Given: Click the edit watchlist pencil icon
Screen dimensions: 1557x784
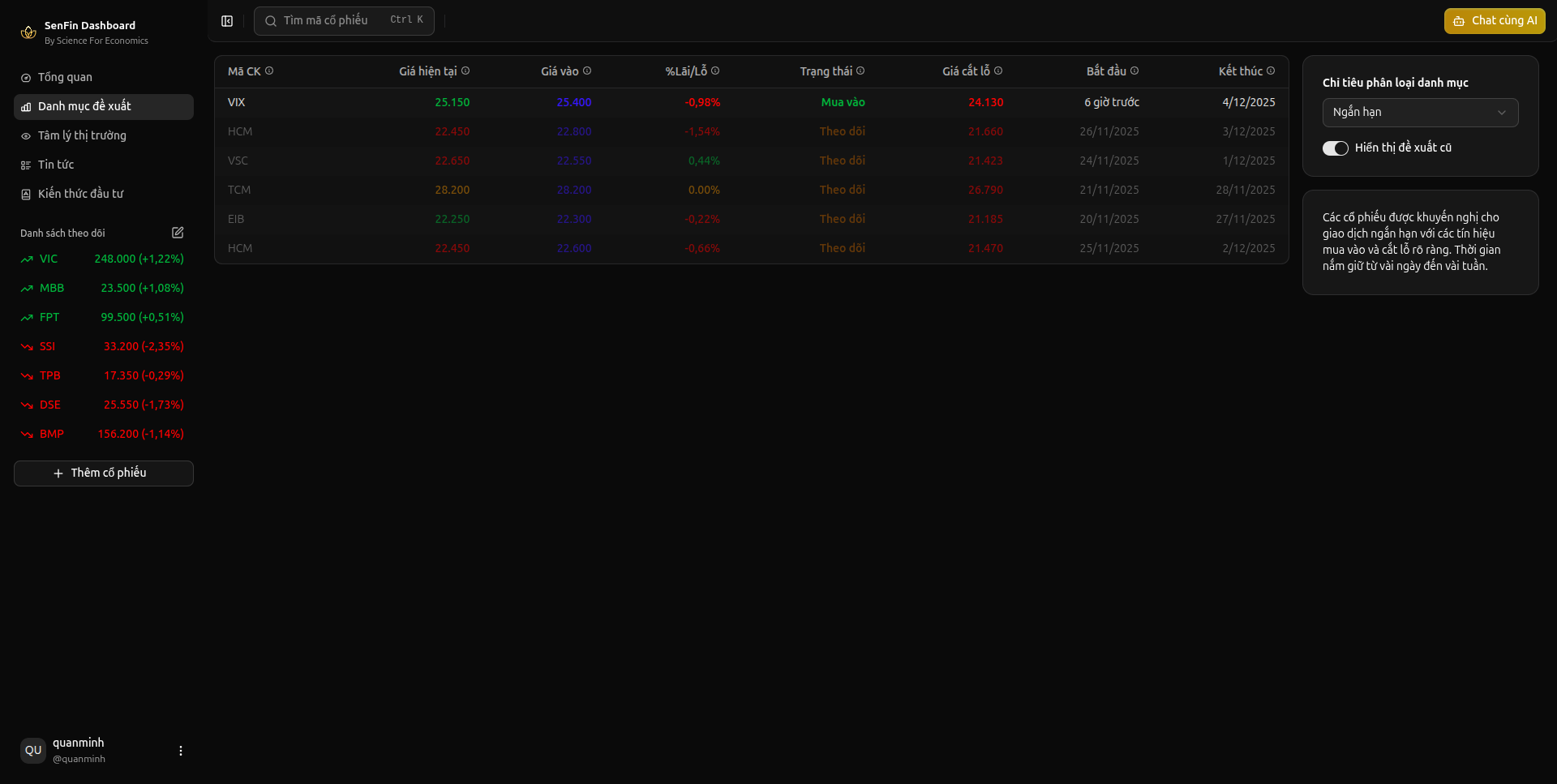Looking at the screenshot, I should [178, 233].
